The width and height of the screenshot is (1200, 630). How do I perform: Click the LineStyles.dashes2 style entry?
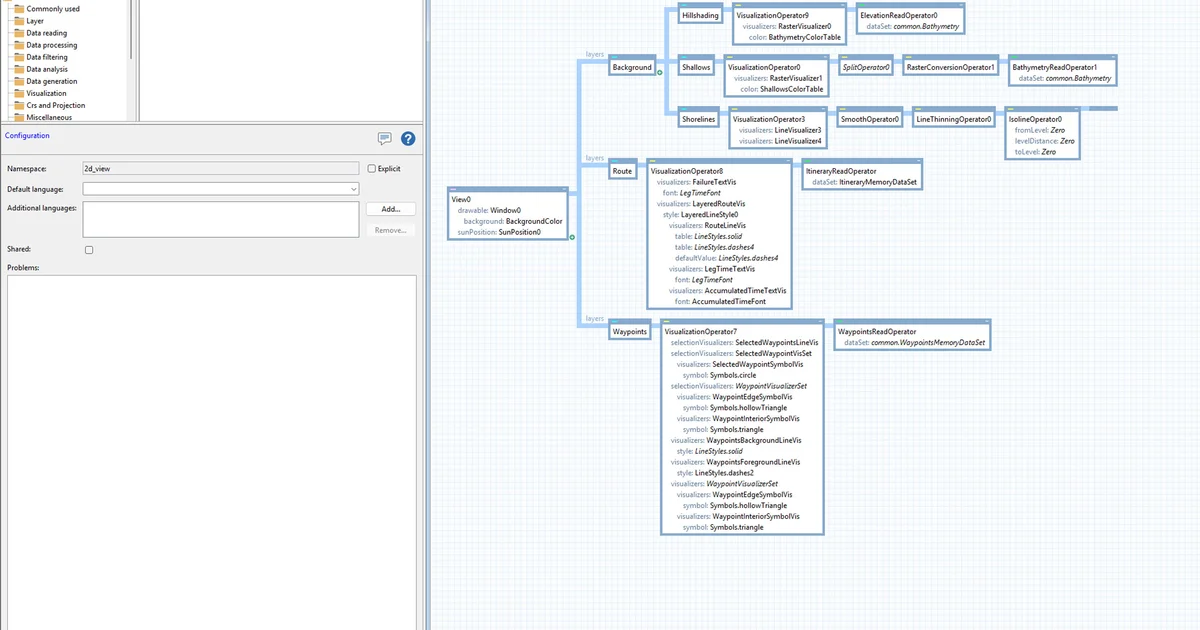tap(723, 473)
